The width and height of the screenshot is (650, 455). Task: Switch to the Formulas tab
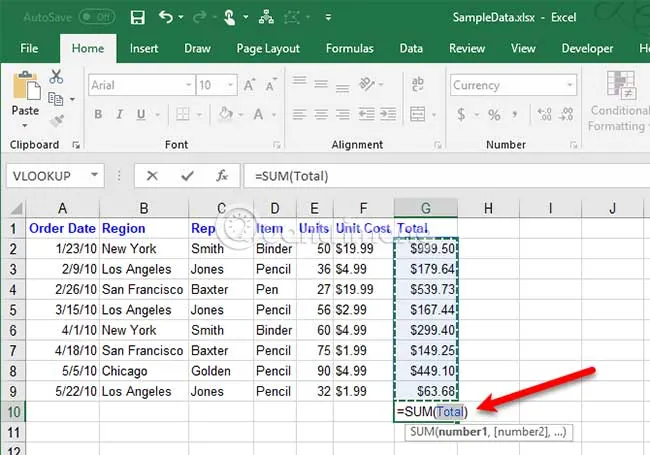coord(349,48)
